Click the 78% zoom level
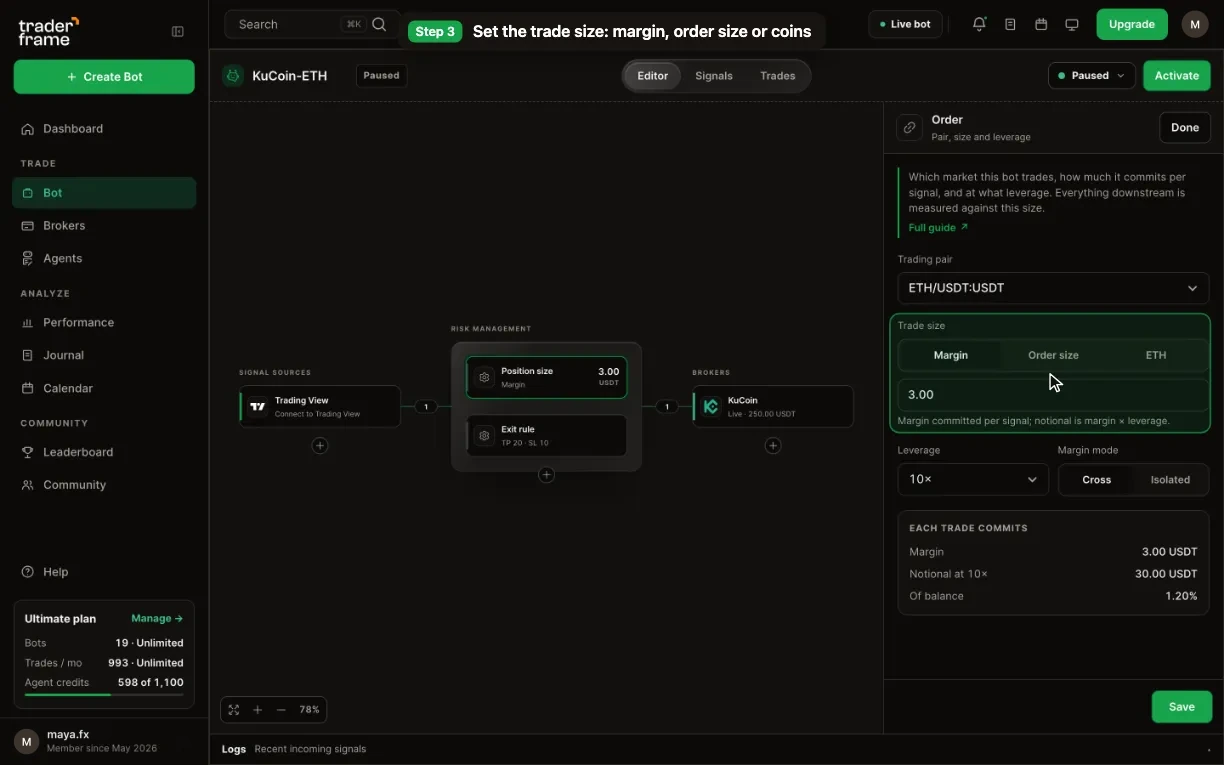 point(309,710)
